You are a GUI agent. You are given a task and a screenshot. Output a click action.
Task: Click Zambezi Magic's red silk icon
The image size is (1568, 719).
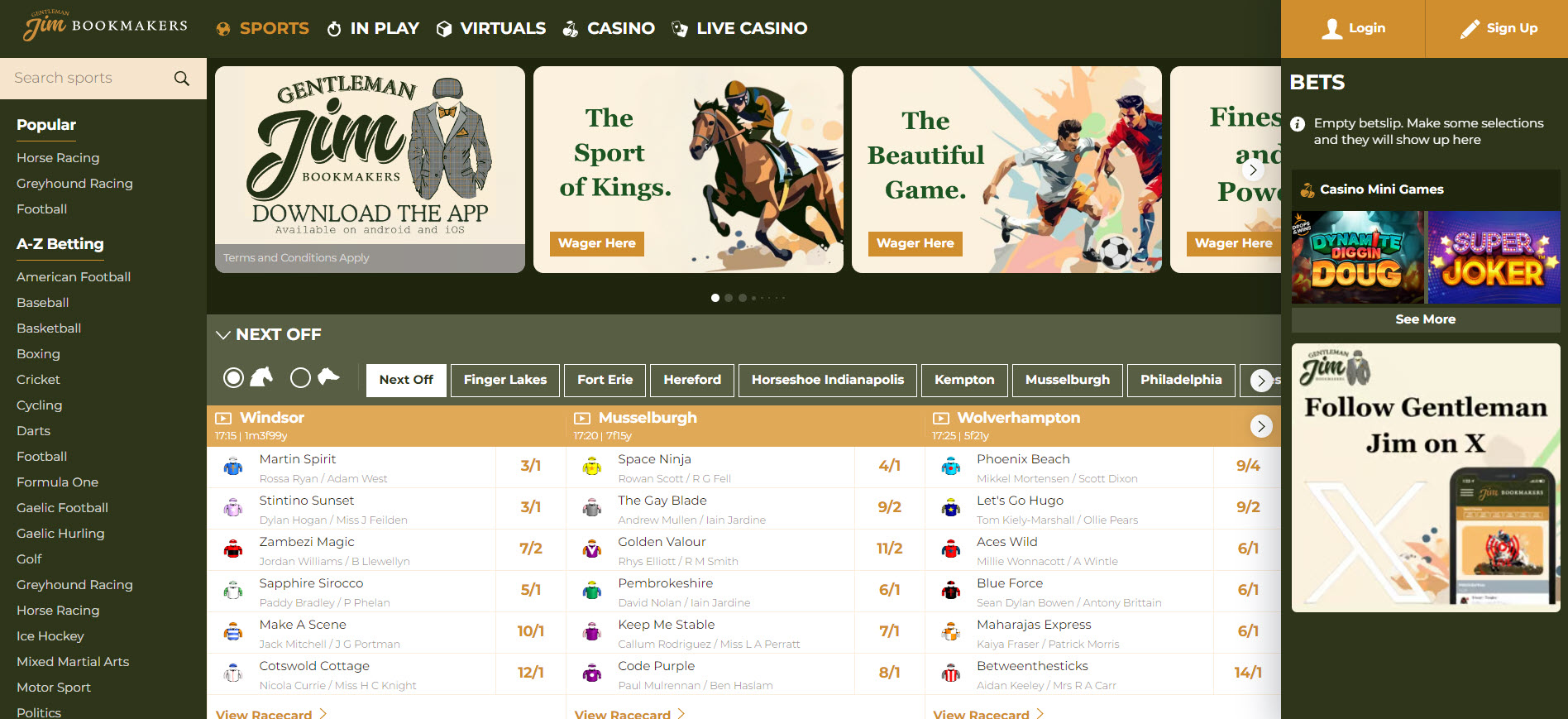tap(233, 549)
